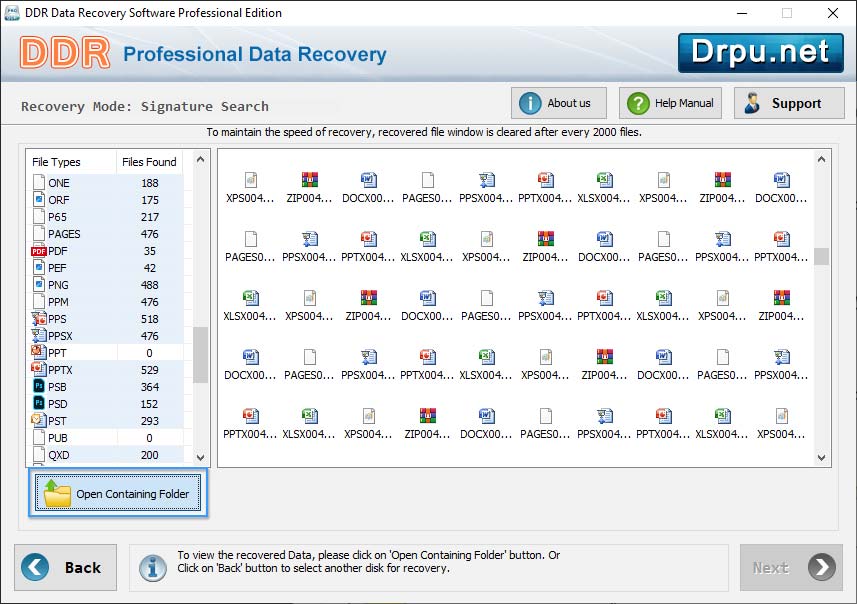
Task: Click the recovered files pane scrollbar thumb
Action: pyautogui.click(x=821, y=256)
